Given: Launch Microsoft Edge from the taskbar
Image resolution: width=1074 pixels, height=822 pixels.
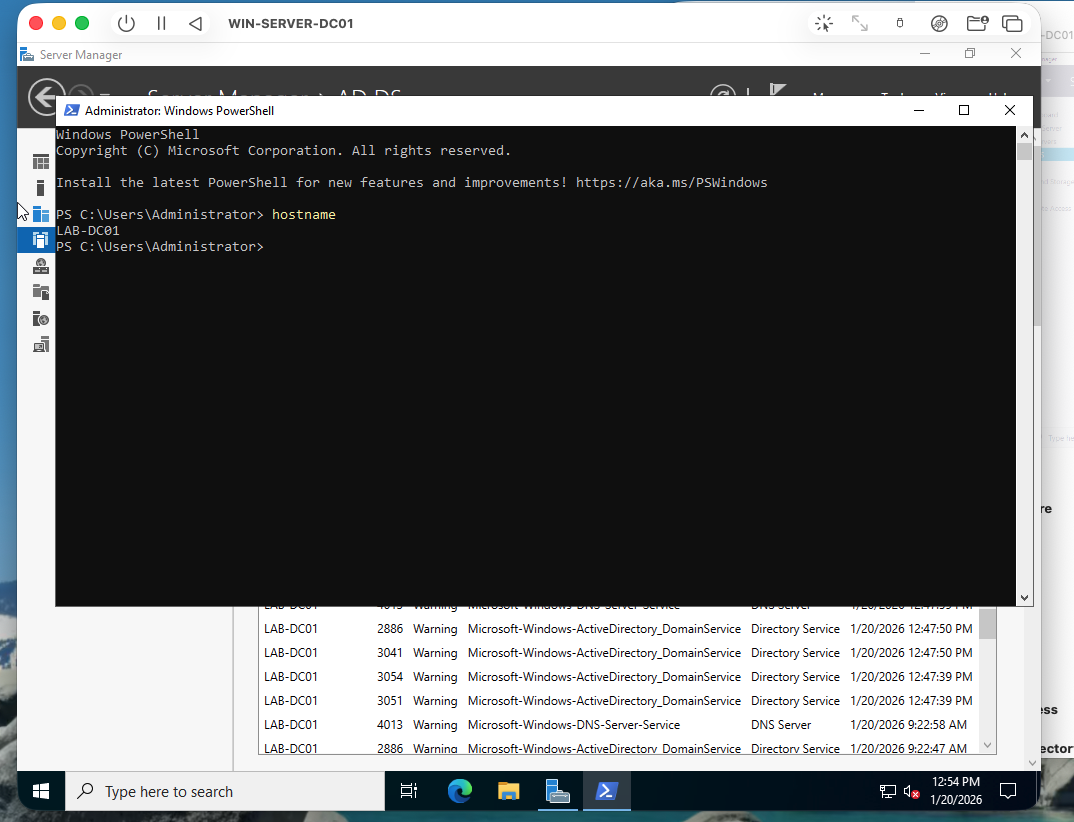Looking at the screenshot, I should click(460, 790).
